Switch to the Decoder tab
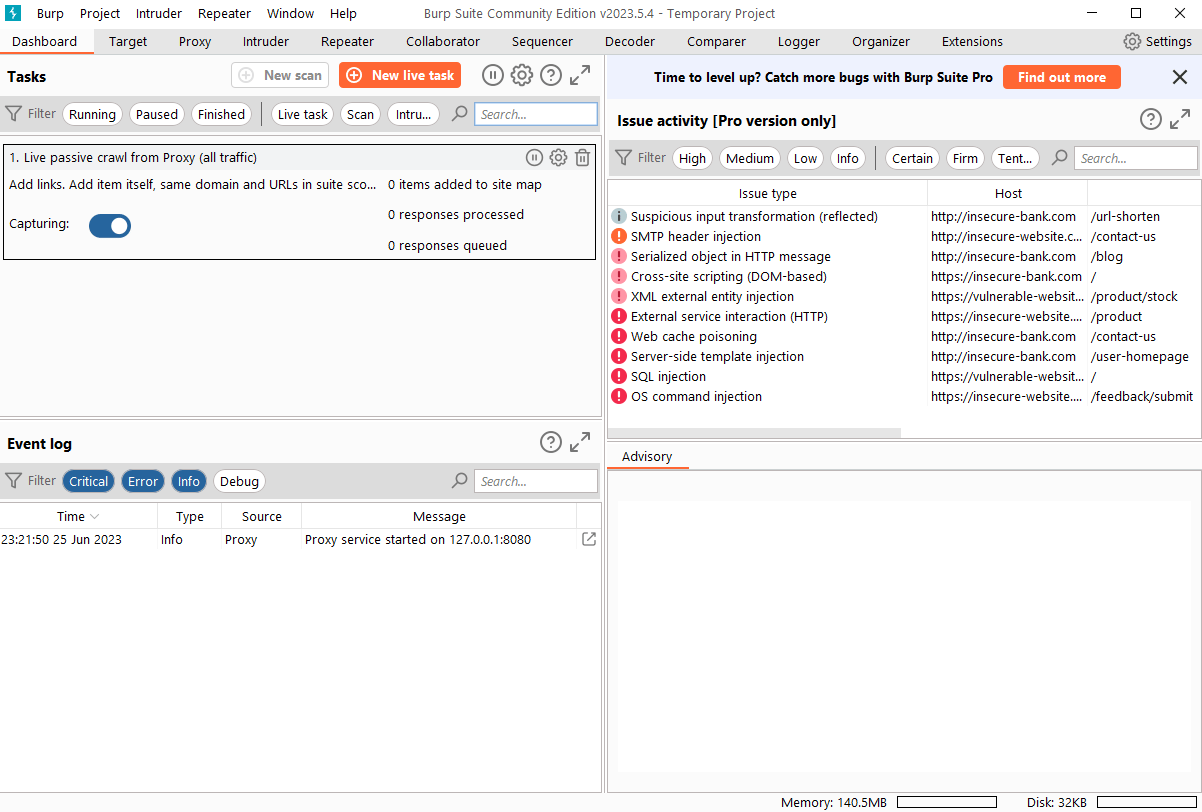1202x812 pixels. click(630, 41)
